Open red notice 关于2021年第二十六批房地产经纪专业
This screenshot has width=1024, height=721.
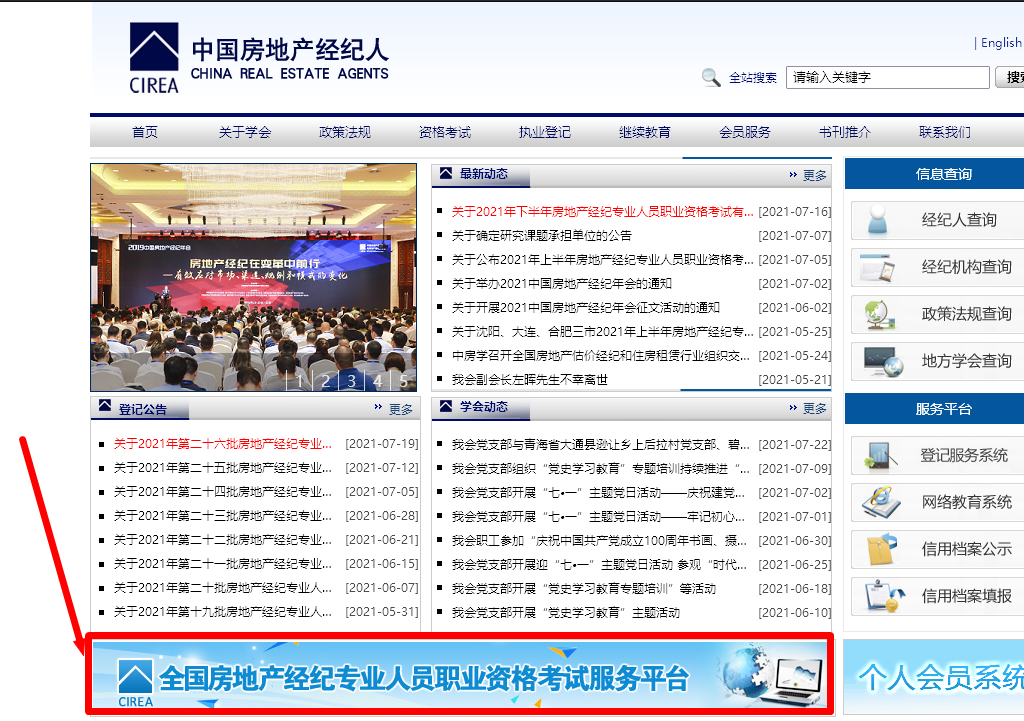[x=223, y=444]
